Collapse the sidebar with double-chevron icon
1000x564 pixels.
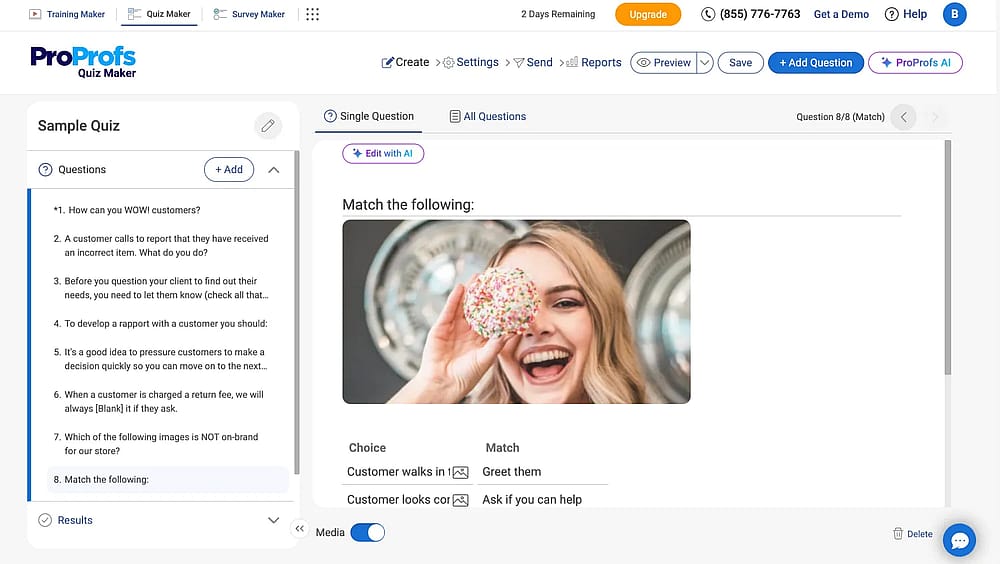(299, 528)
